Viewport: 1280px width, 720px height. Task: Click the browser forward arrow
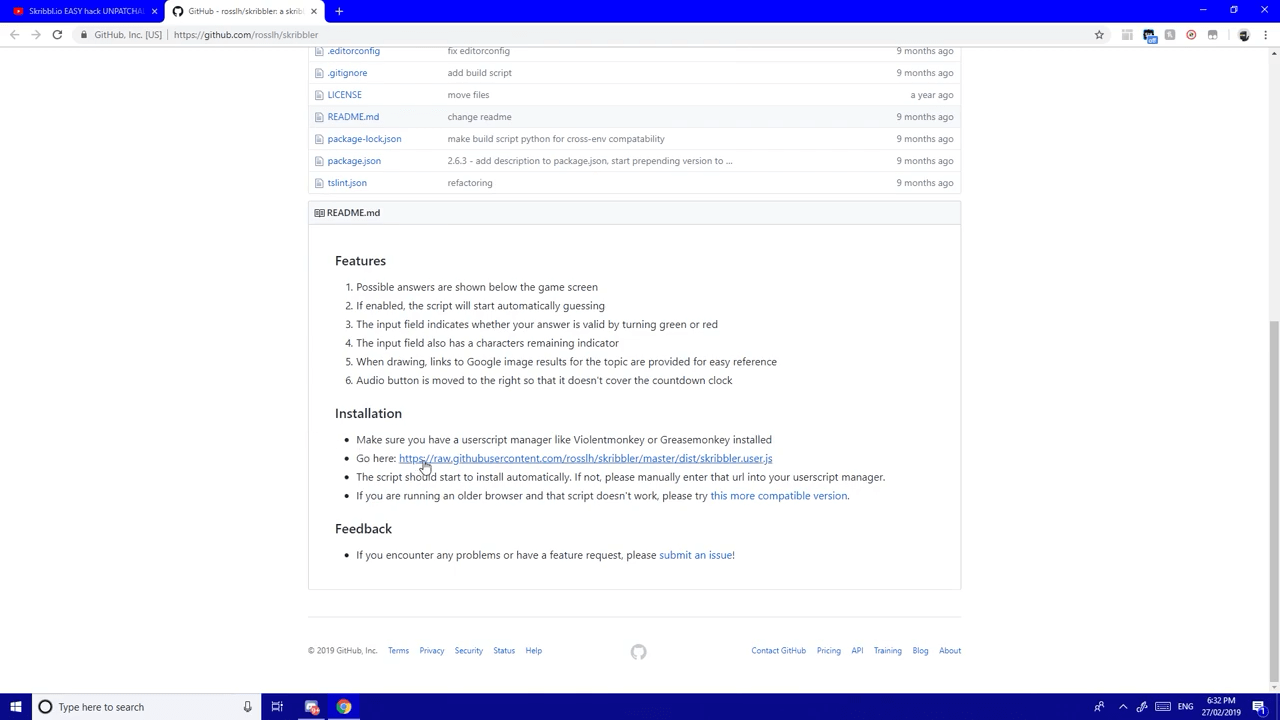35,35
